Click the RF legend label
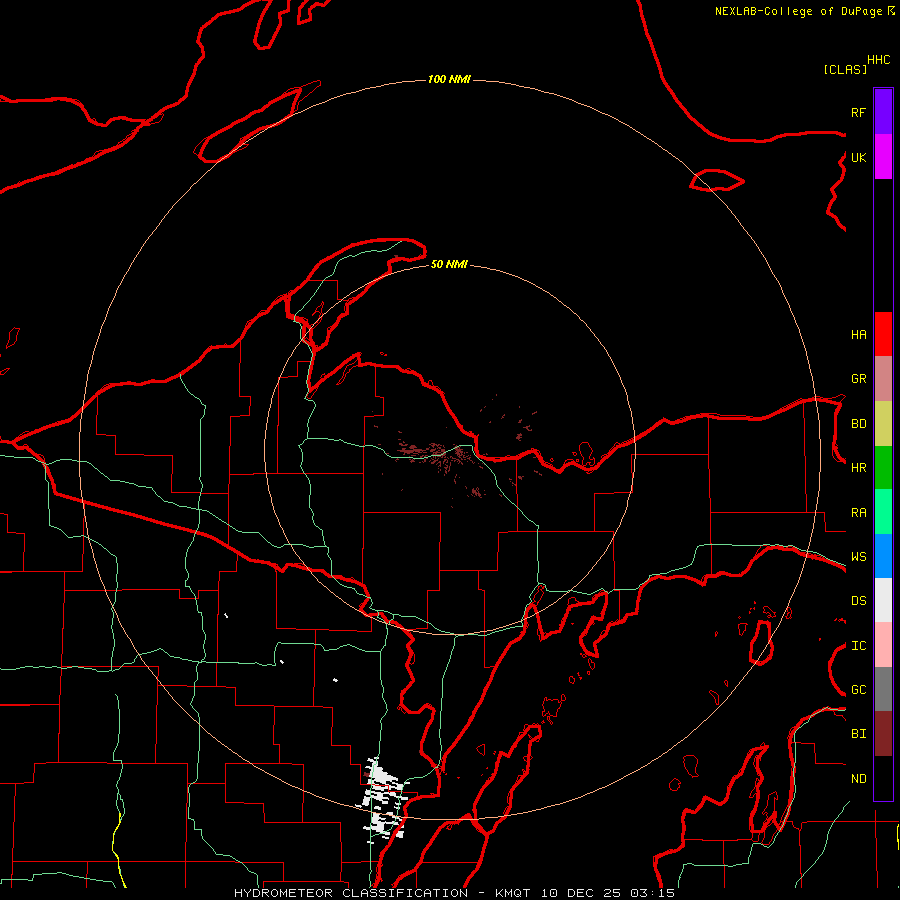The width and height of the screenshot is (900, 900). (x=858, y=112)
